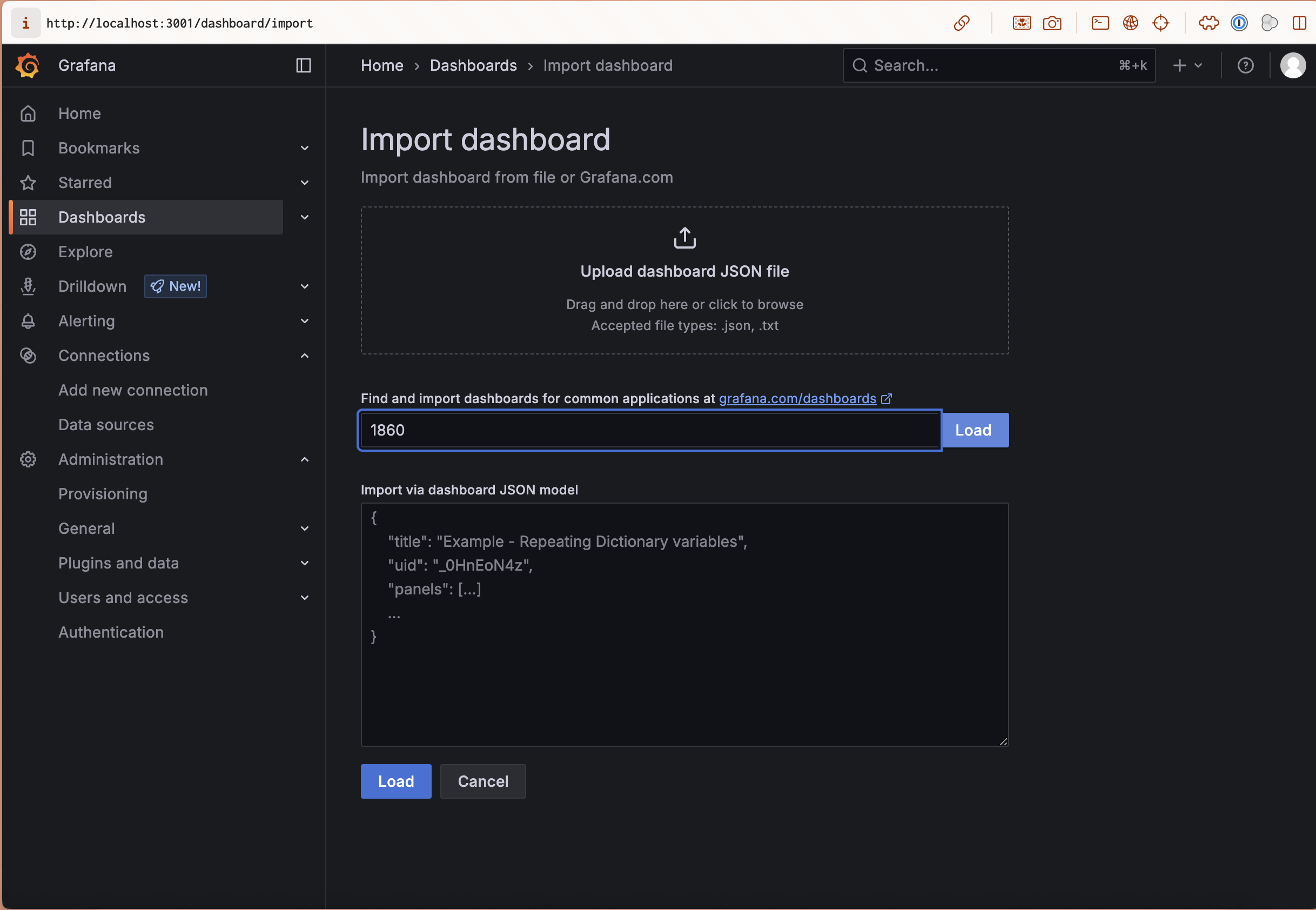Click the Bookmarks icon in sidebar
This screenshot has height=910, width=1316.
coord(28,148)
